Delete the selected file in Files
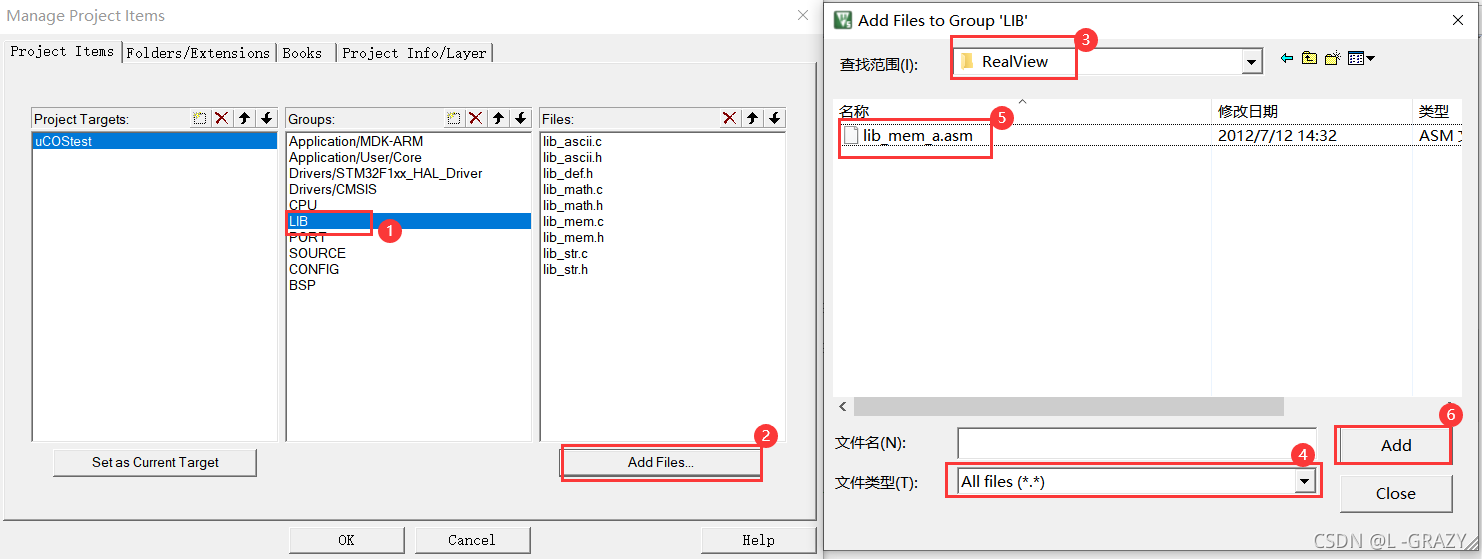The width and height of the screenshot is (1482, 559). coord(730,118)
